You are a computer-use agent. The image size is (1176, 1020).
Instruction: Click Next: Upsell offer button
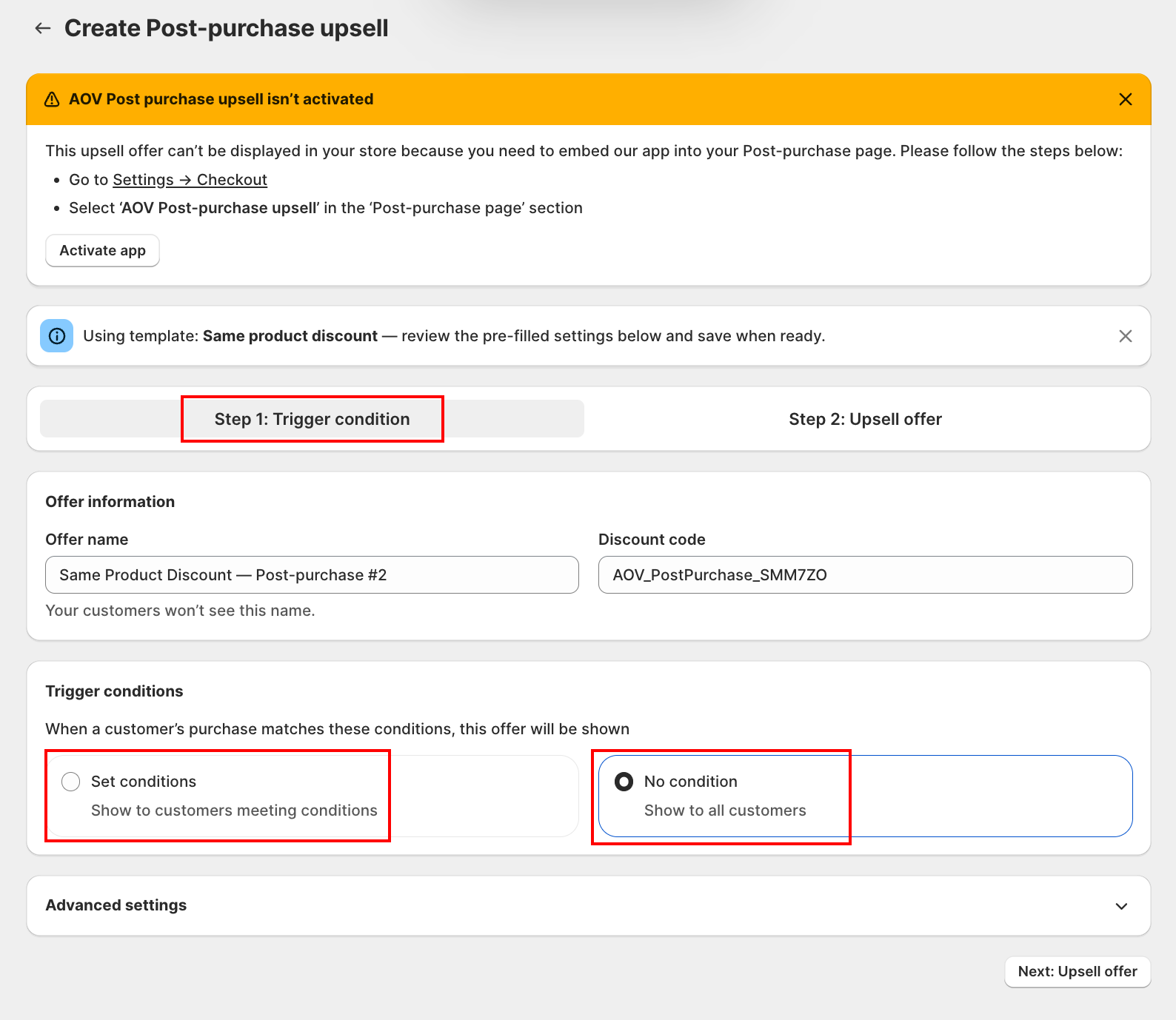pyautogui.click(x=1078, y=972)
